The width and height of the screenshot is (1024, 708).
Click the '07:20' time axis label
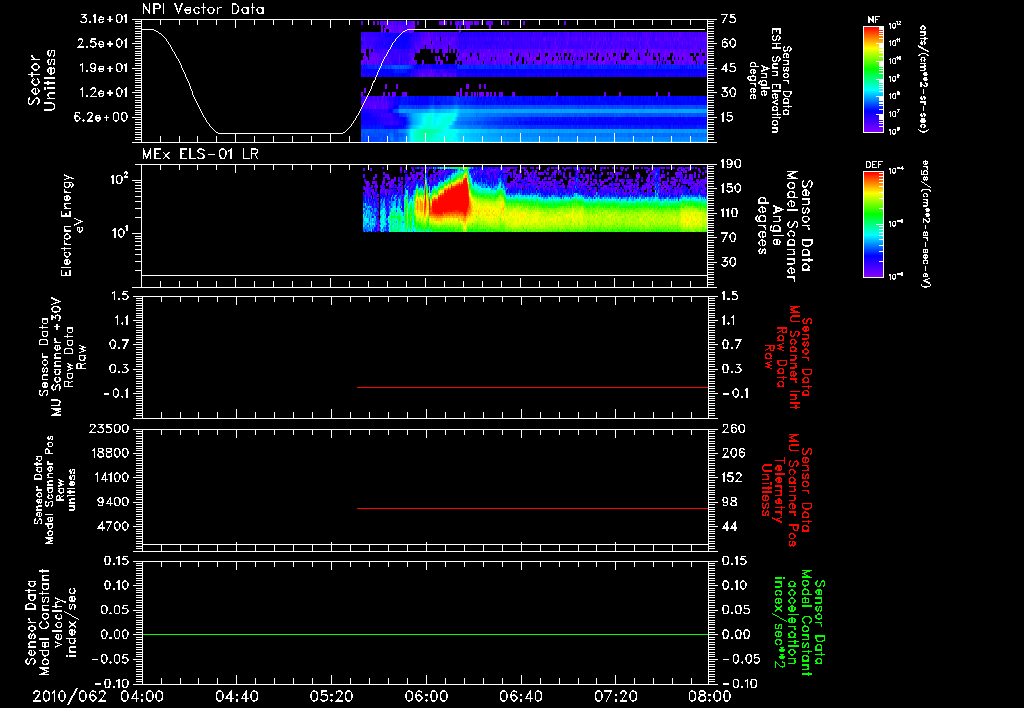tap(615, 696)
